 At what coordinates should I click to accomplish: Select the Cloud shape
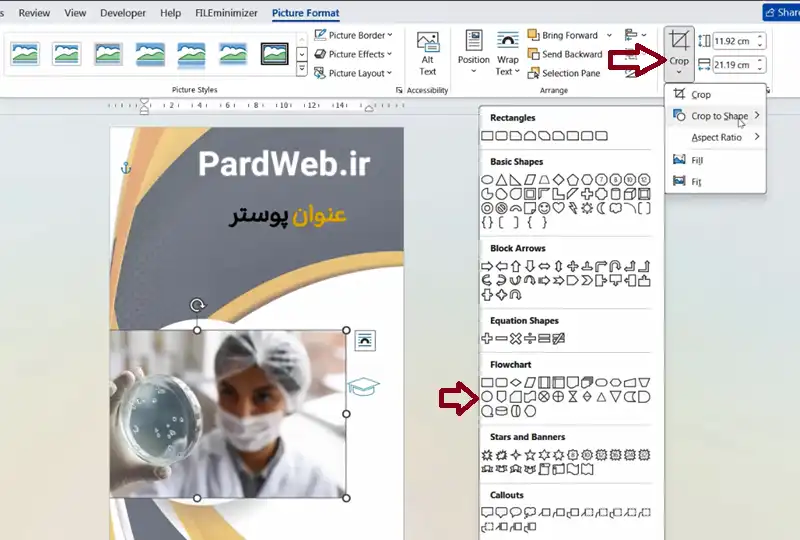(x=616, y=208)
